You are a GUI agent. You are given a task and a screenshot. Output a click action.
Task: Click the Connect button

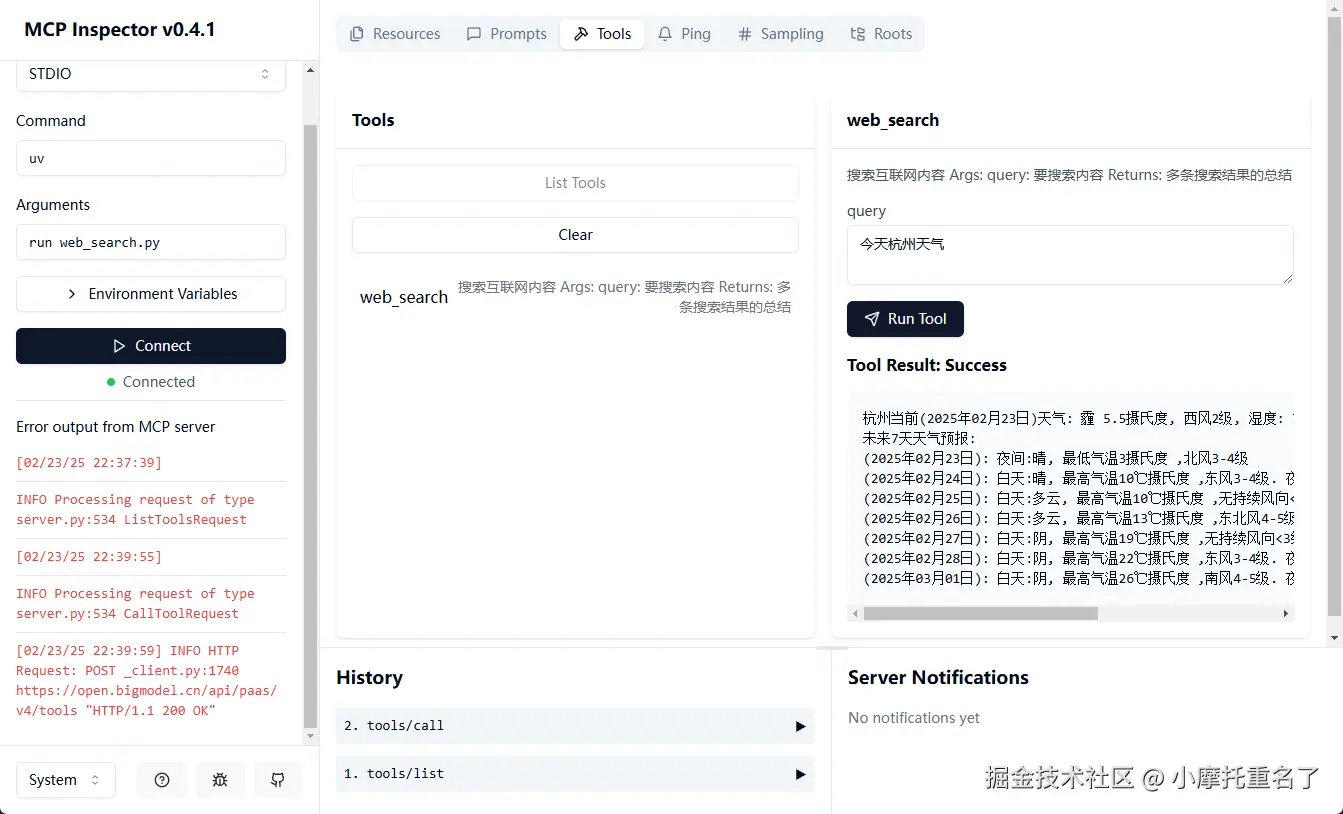pos(151,346)
